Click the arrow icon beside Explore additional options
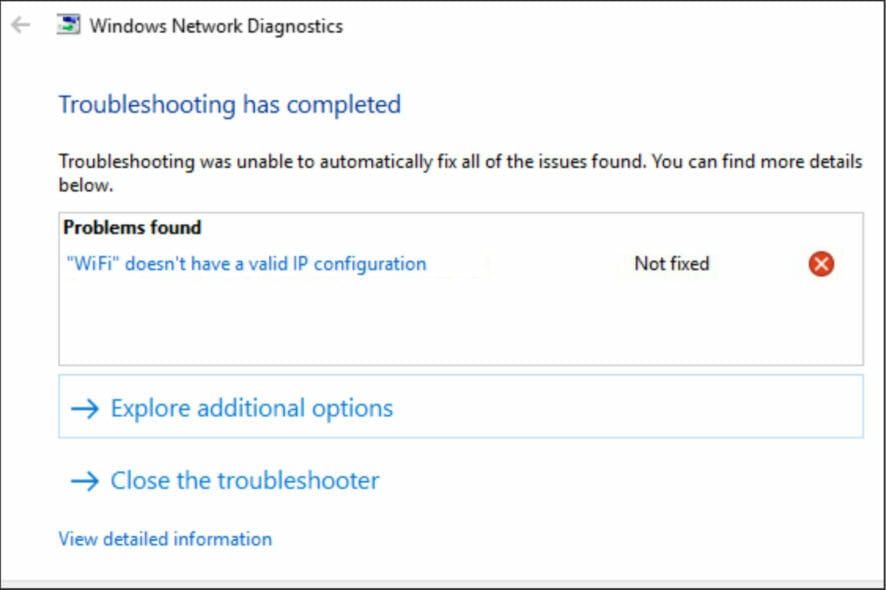 coord(85,409)
